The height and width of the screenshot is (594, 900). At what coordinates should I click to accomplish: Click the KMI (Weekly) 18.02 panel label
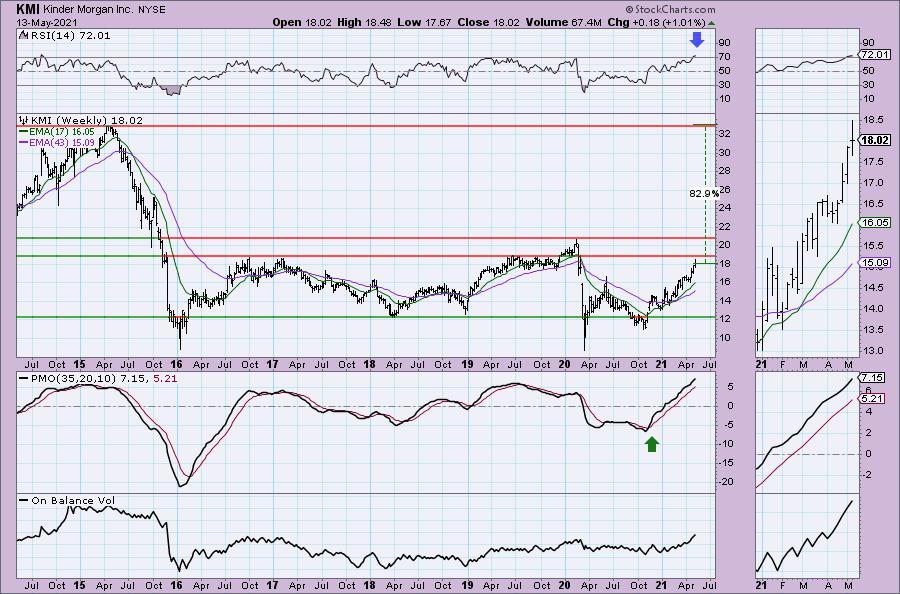click(x=86, y=121)
